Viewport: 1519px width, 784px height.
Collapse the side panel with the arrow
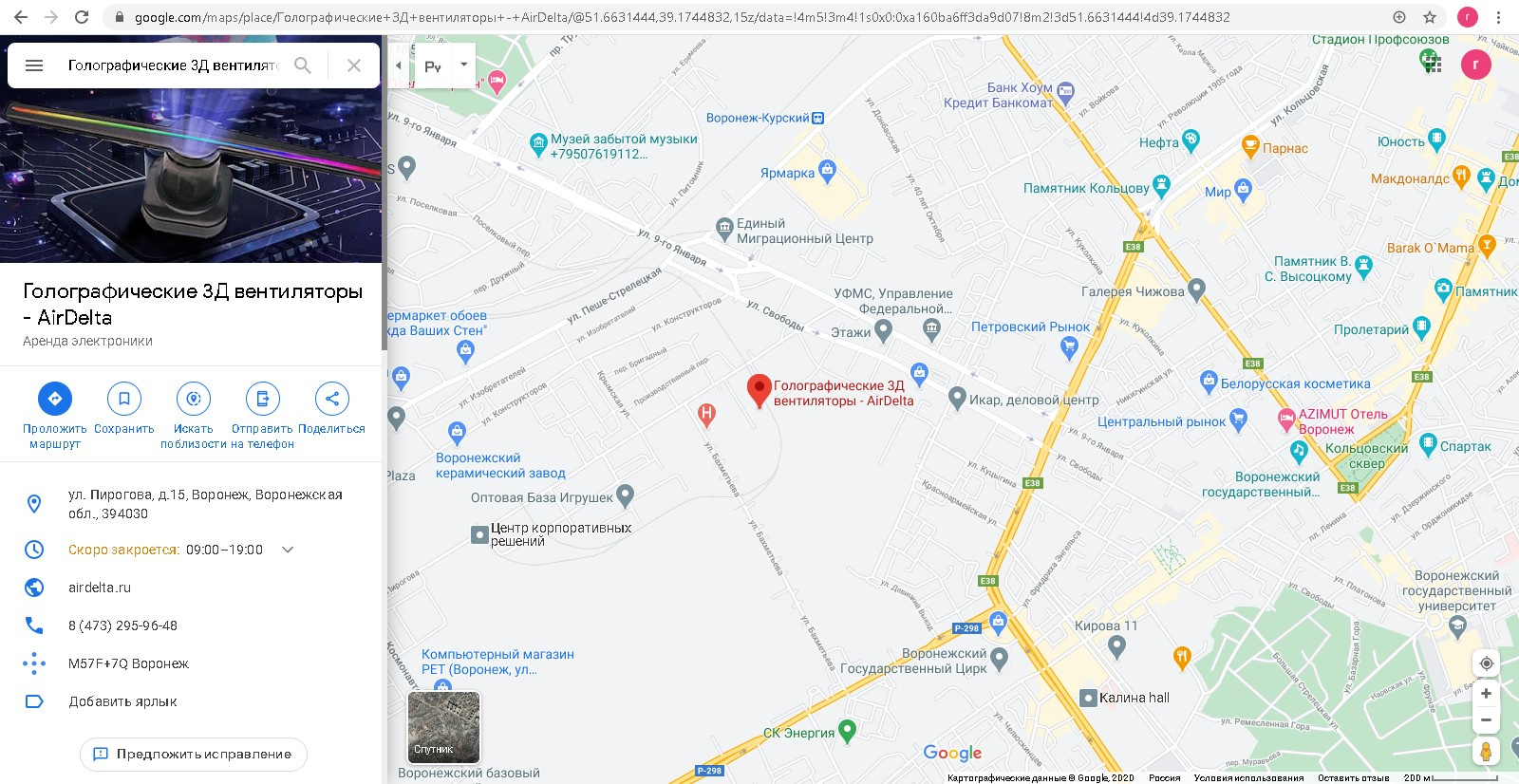point(398,65)
